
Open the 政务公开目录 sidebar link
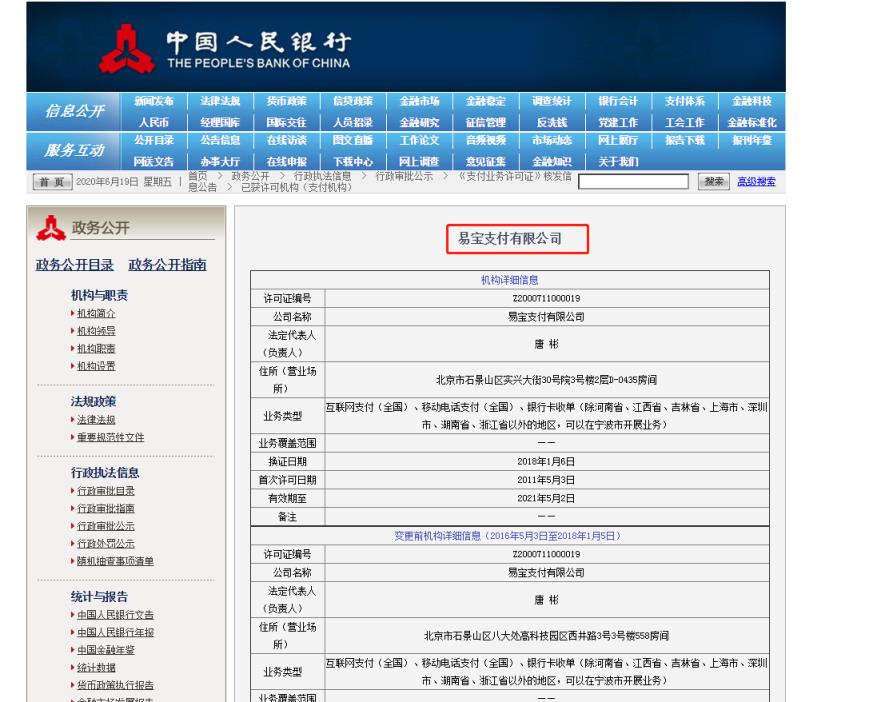pos(75,265)
